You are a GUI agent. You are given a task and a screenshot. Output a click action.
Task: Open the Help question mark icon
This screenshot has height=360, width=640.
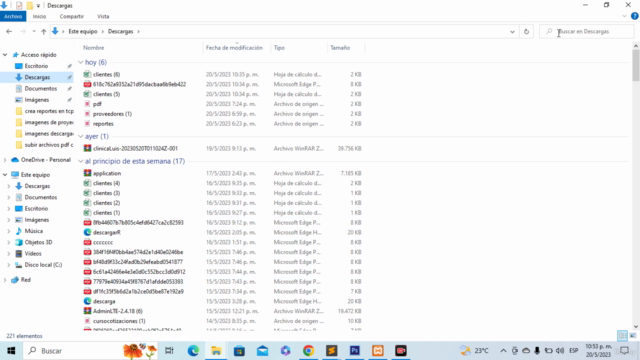point(634,16)
